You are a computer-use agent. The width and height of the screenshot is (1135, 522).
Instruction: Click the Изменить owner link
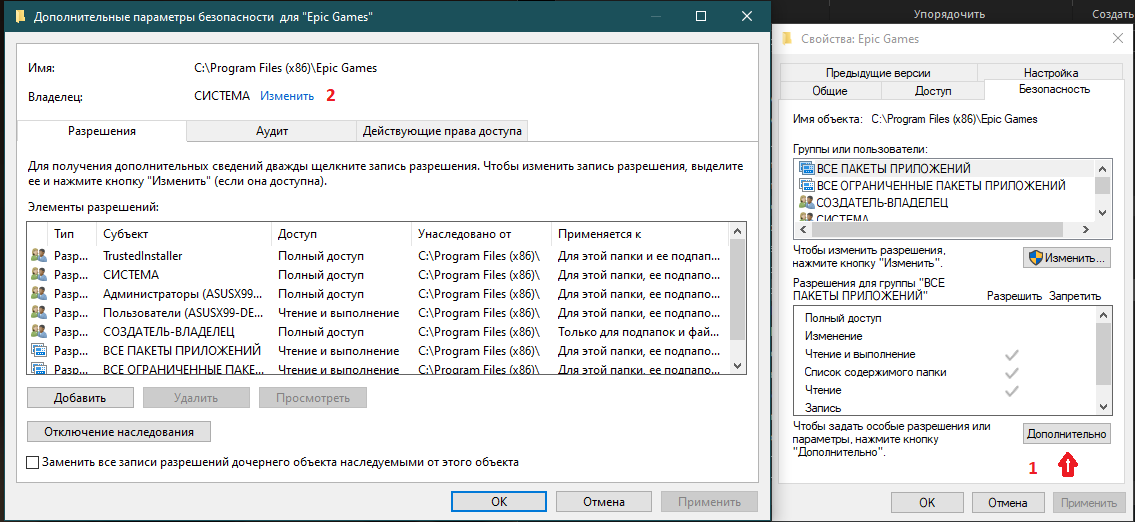(287, 96)
